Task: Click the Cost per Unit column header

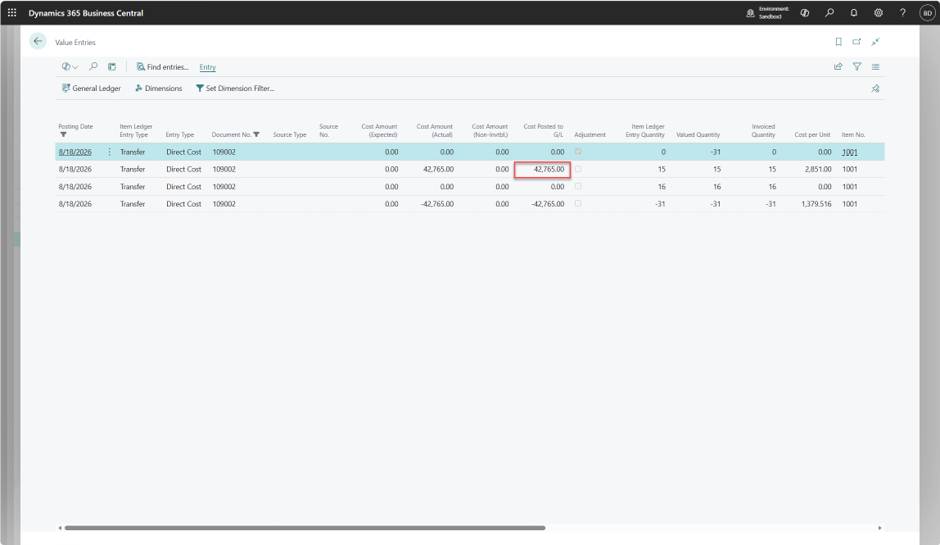Action: [x=812, y=134]
